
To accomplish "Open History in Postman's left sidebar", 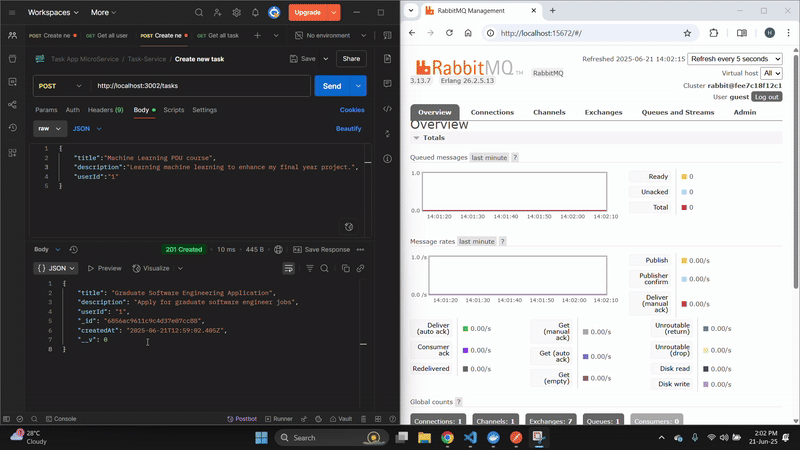I will coord(12,128).
